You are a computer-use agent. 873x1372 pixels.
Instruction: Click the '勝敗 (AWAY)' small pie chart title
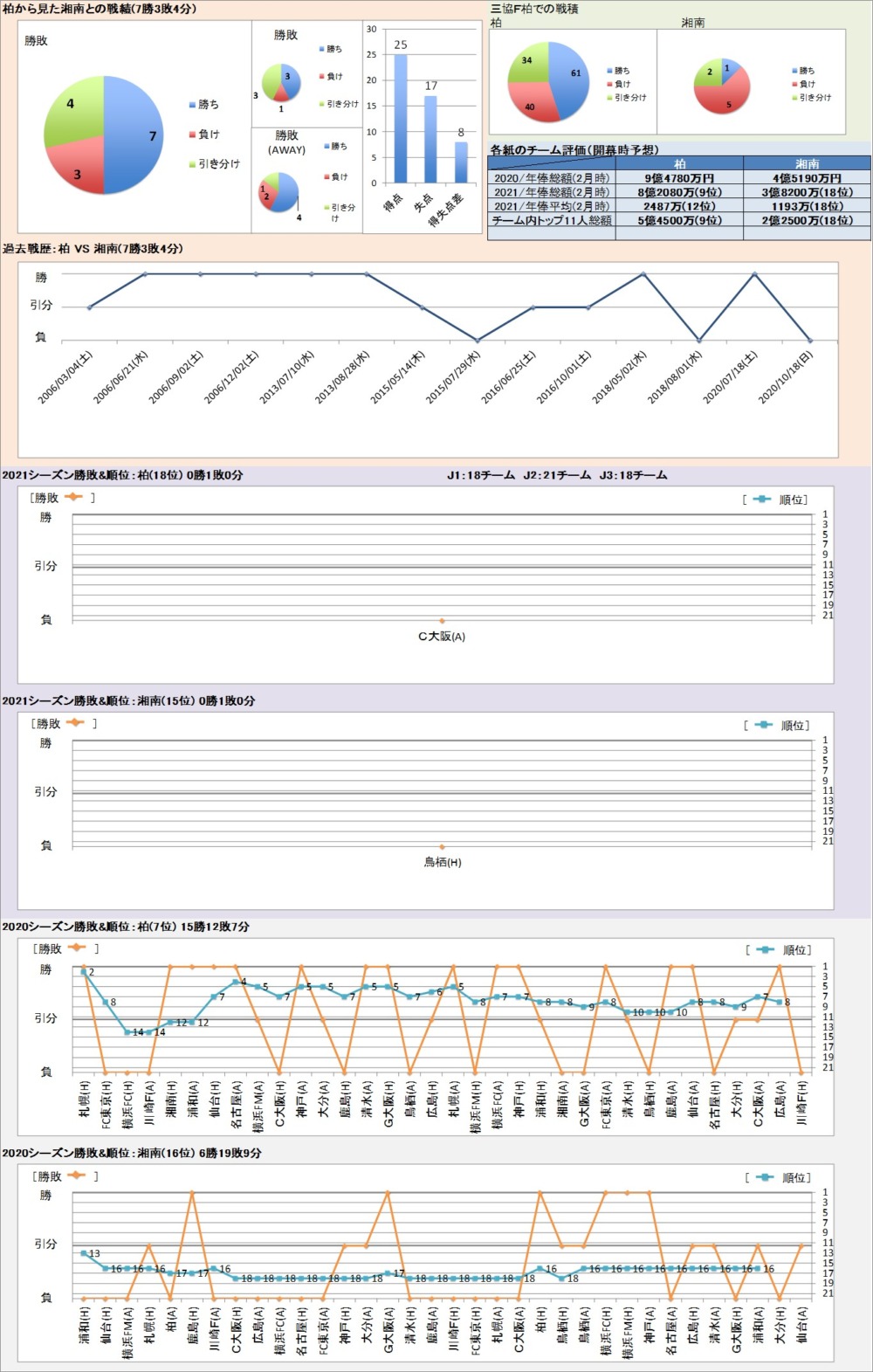tap(286, 142)
